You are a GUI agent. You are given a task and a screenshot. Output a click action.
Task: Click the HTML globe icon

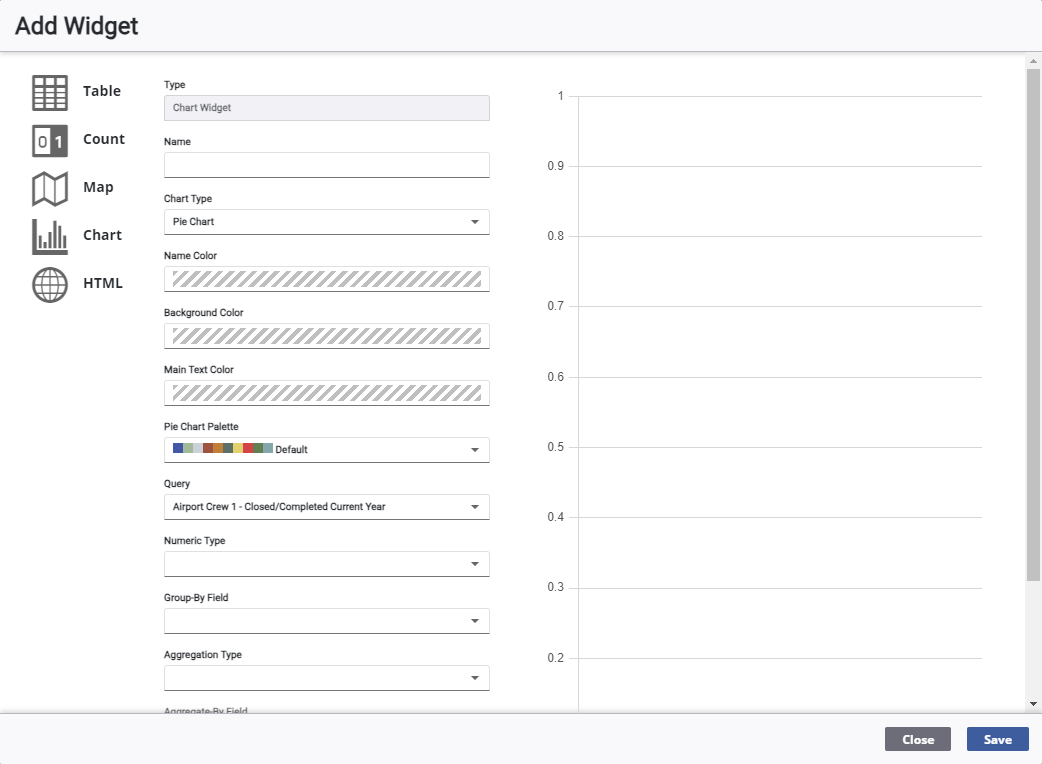point(50,284)
